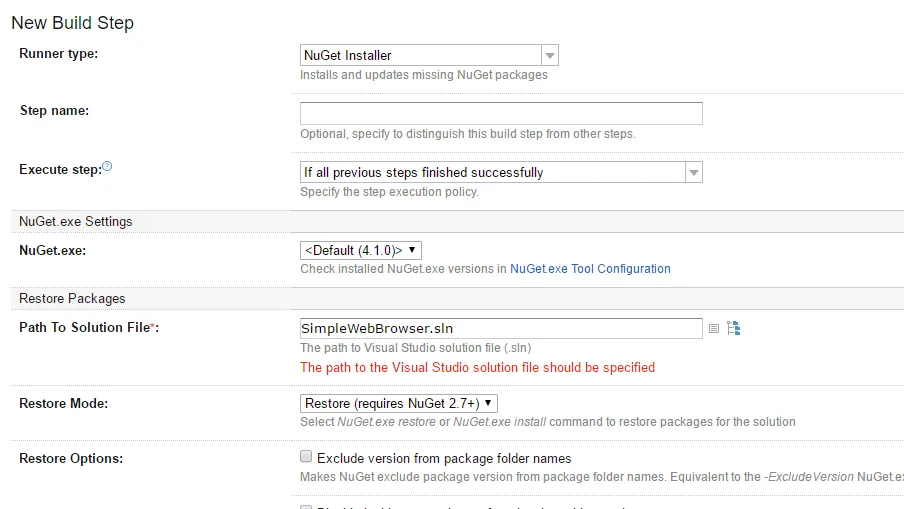Image resolution: width=904 pixels, height=509 pixels.
Task: Select the NuGet Installer runner type field
Action: point(429,55)
